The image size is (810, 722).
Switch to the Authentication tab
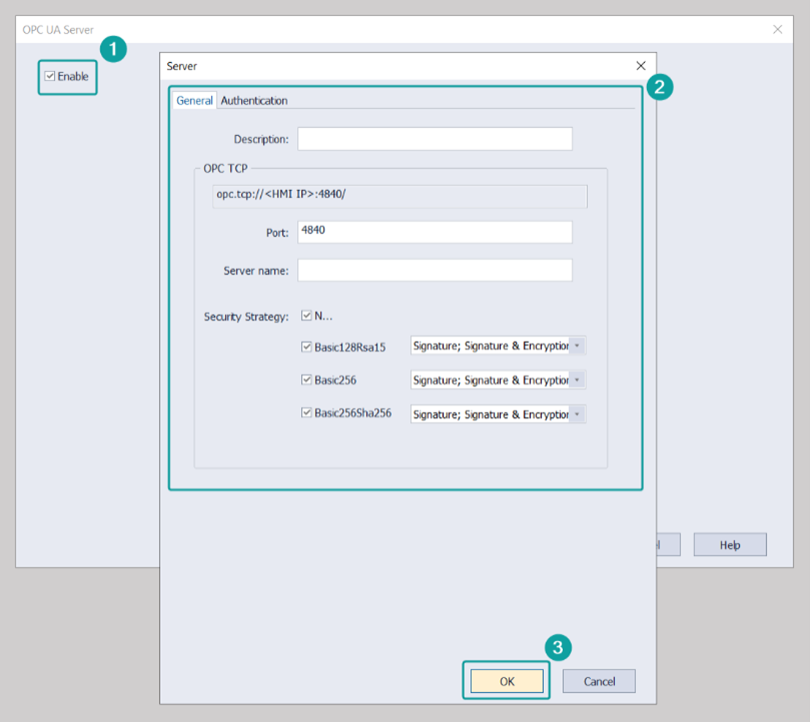click(254, 101)
